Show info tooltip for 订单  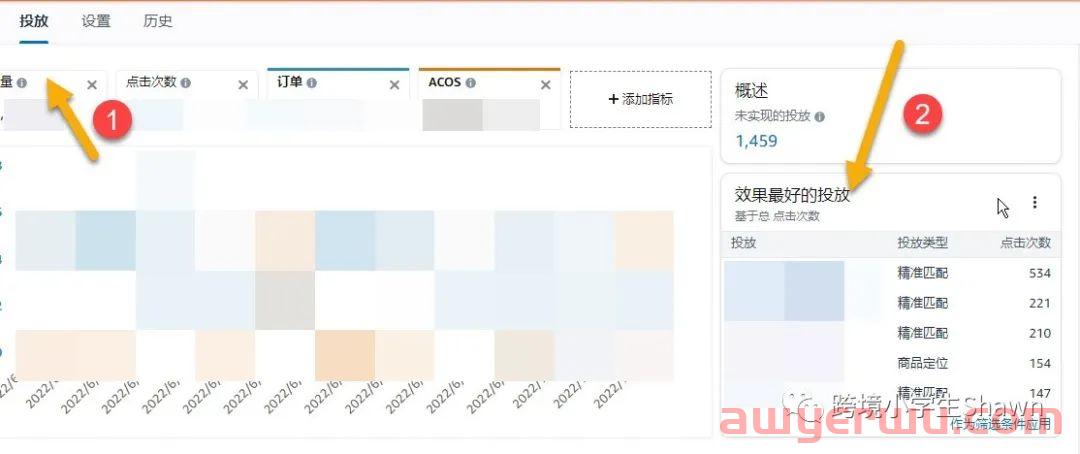(312, 83)
